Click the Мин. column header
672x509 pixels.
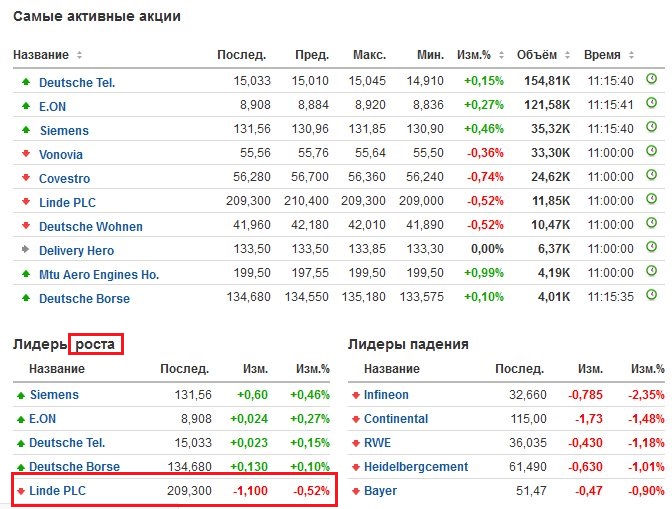[x=430, y=55]
